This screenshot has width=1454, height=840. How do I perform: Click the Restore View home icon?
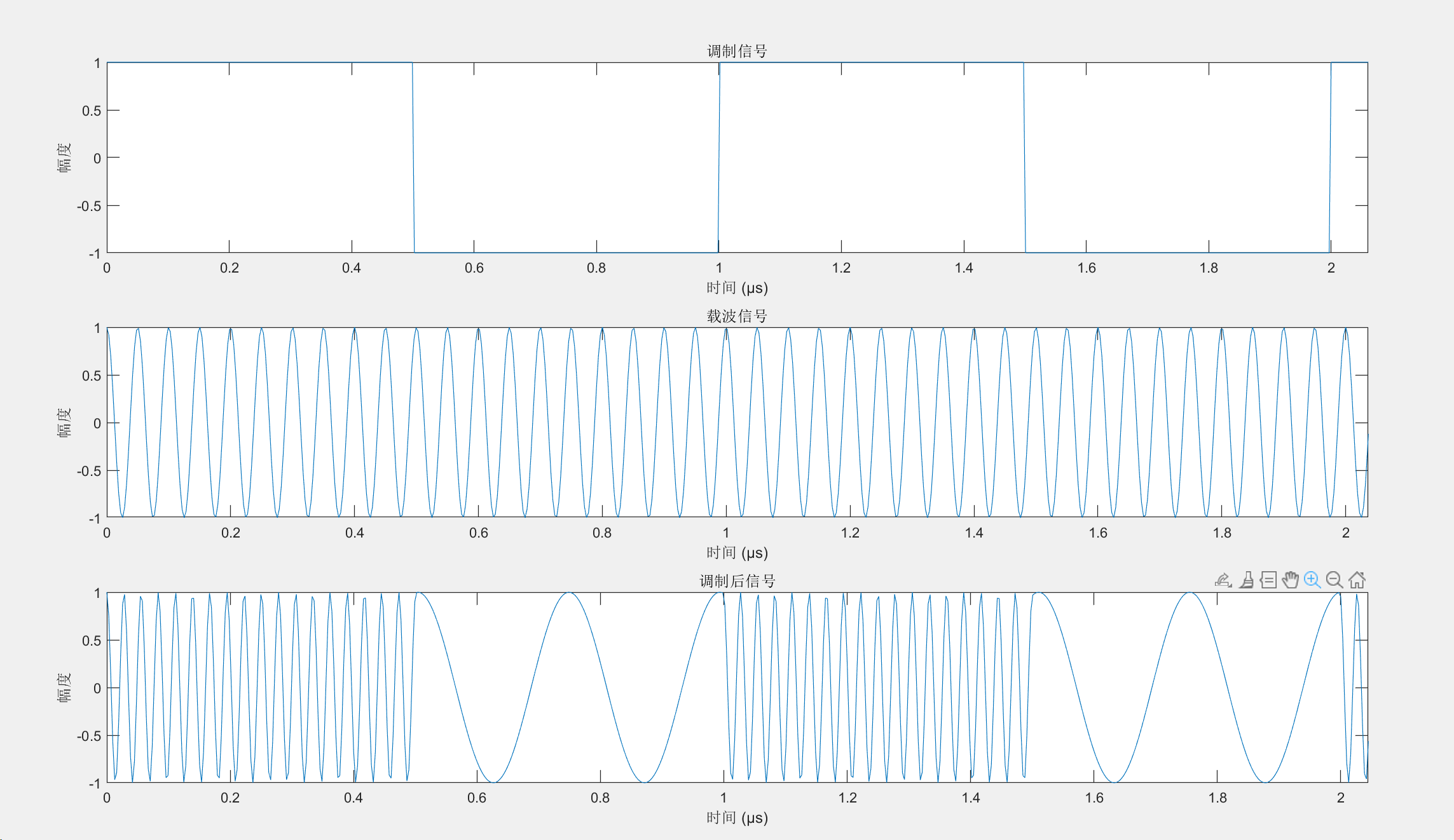coord(1357,580)
